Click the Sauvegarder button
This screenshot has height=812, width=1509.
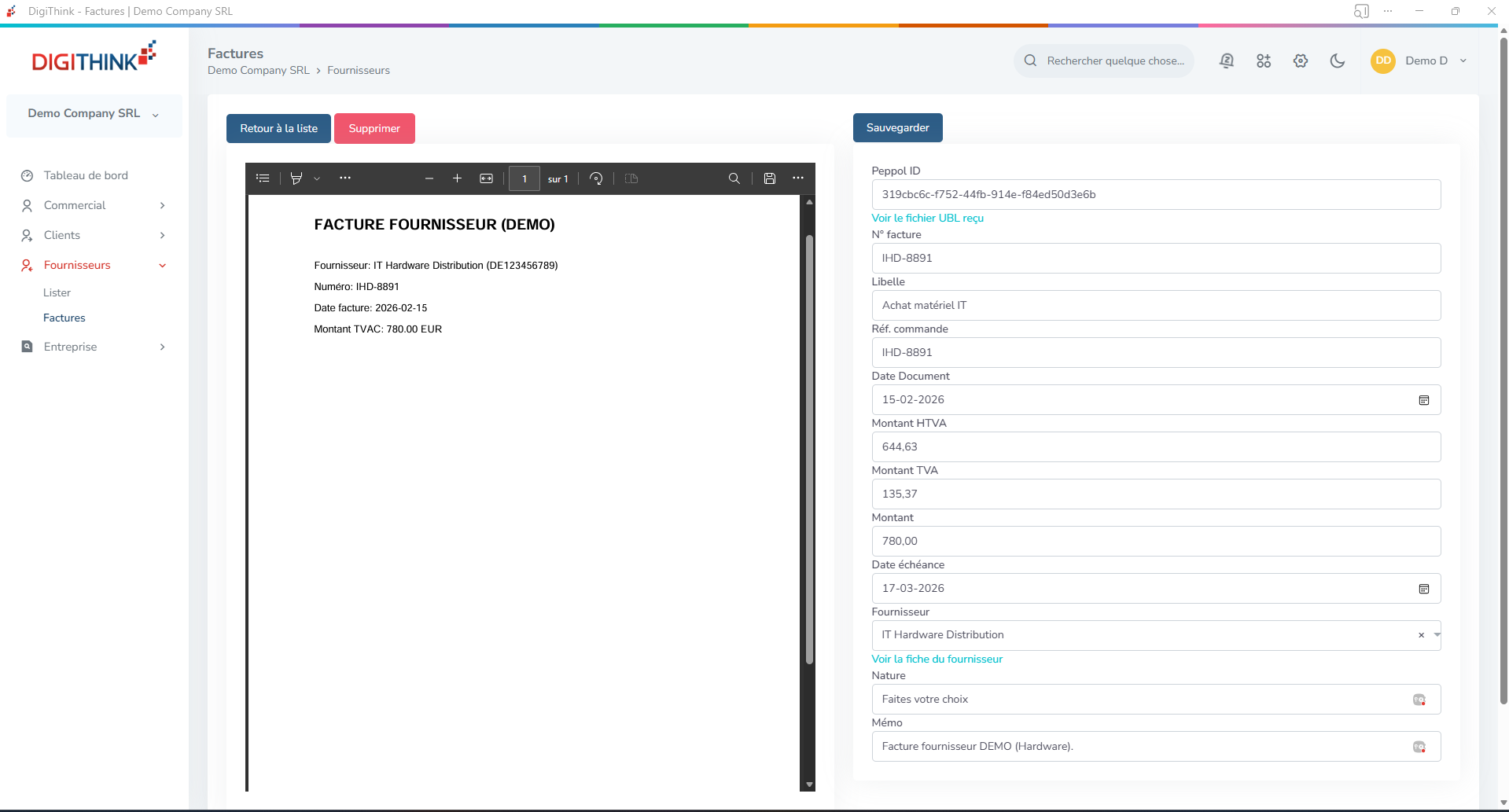(x=897, y=127)
